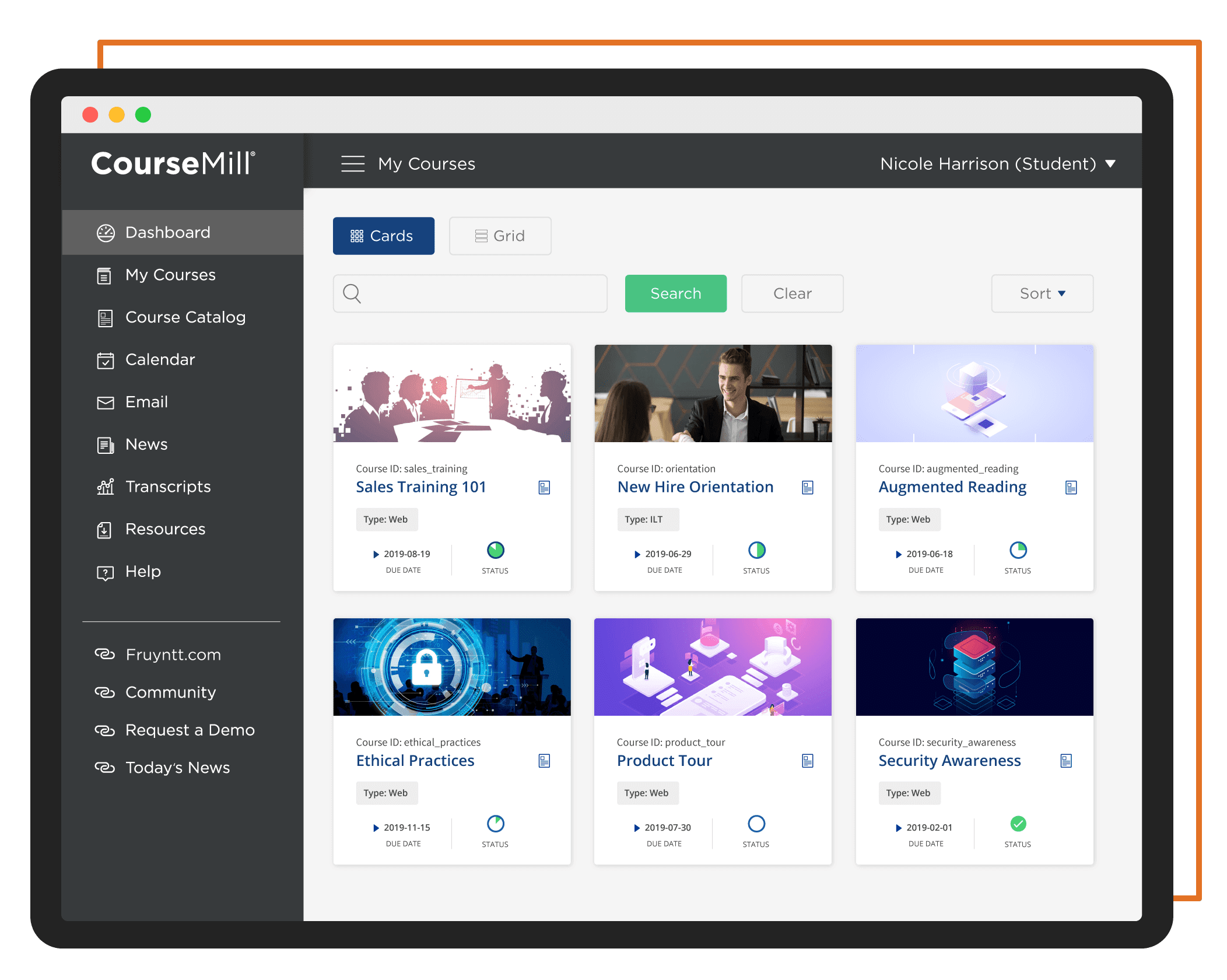Expand the due date for New Hire Orientation
The height and width of the screenshot is (980, 1227).
[637, 554]
